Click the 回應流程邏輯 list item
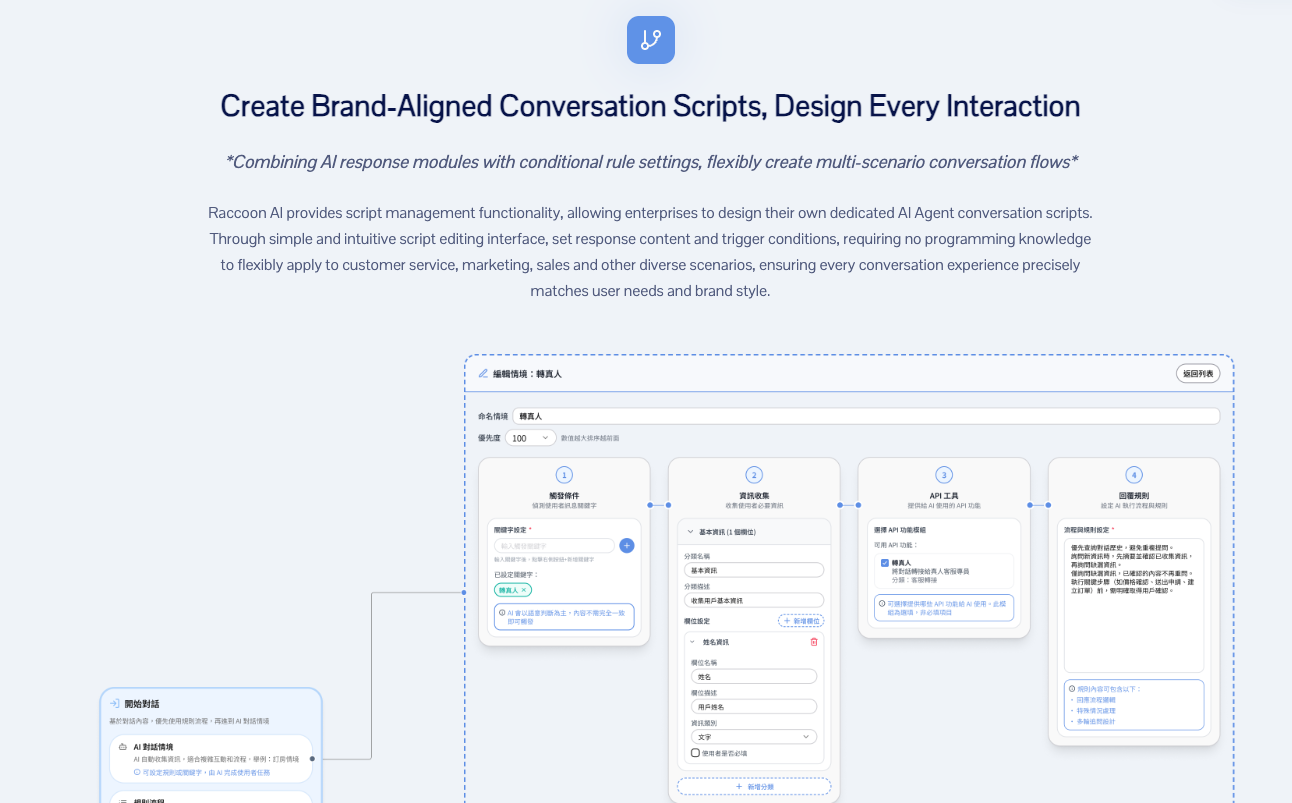Screen dimensions: 1292x803 (x=1095, y=700)
